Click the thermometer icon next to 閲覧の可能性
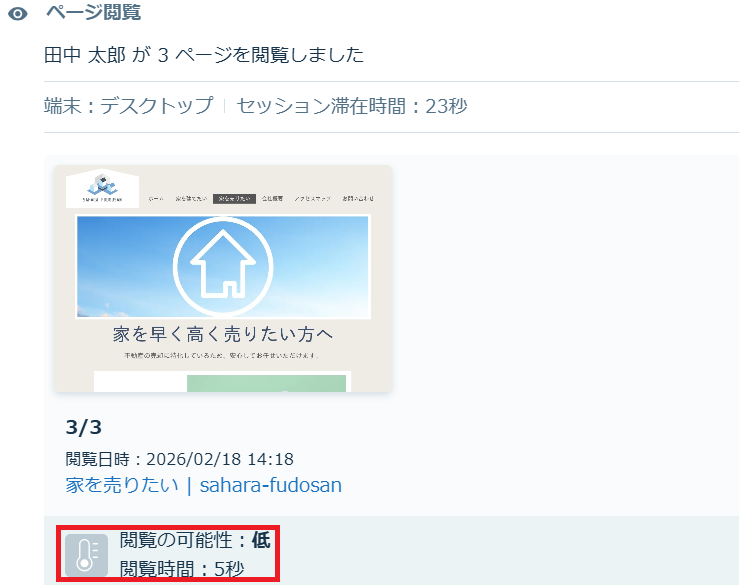 [x=86, y=555]
